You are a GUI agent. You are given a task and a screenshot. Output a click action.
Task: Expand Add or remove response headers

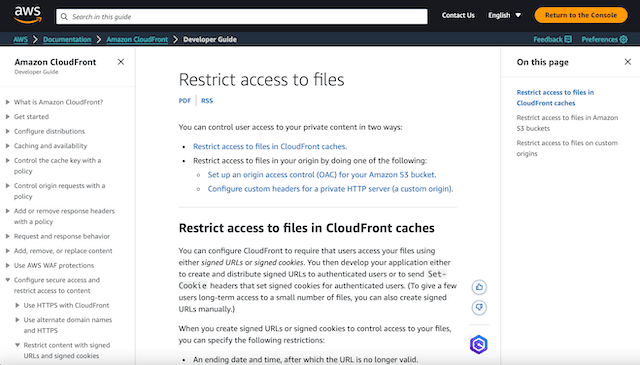tap(7, 211)
